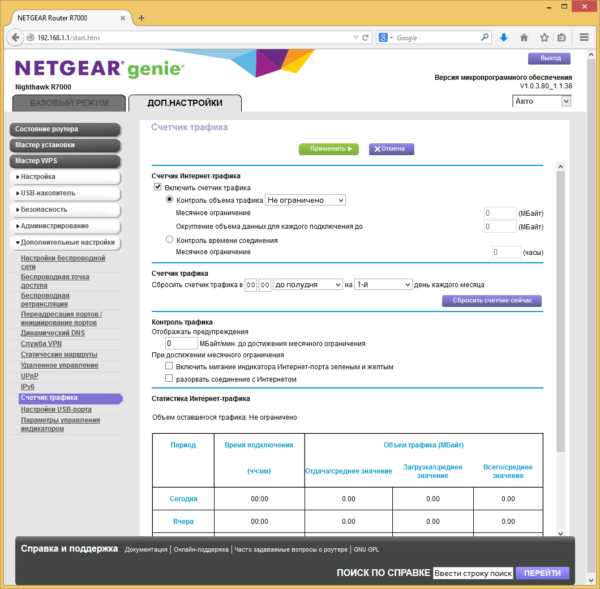Image resolution: width=600 pixels, height=589 pixels.
Task: Open Беспроводная ретрансляция link
Action: coord(45,300)
